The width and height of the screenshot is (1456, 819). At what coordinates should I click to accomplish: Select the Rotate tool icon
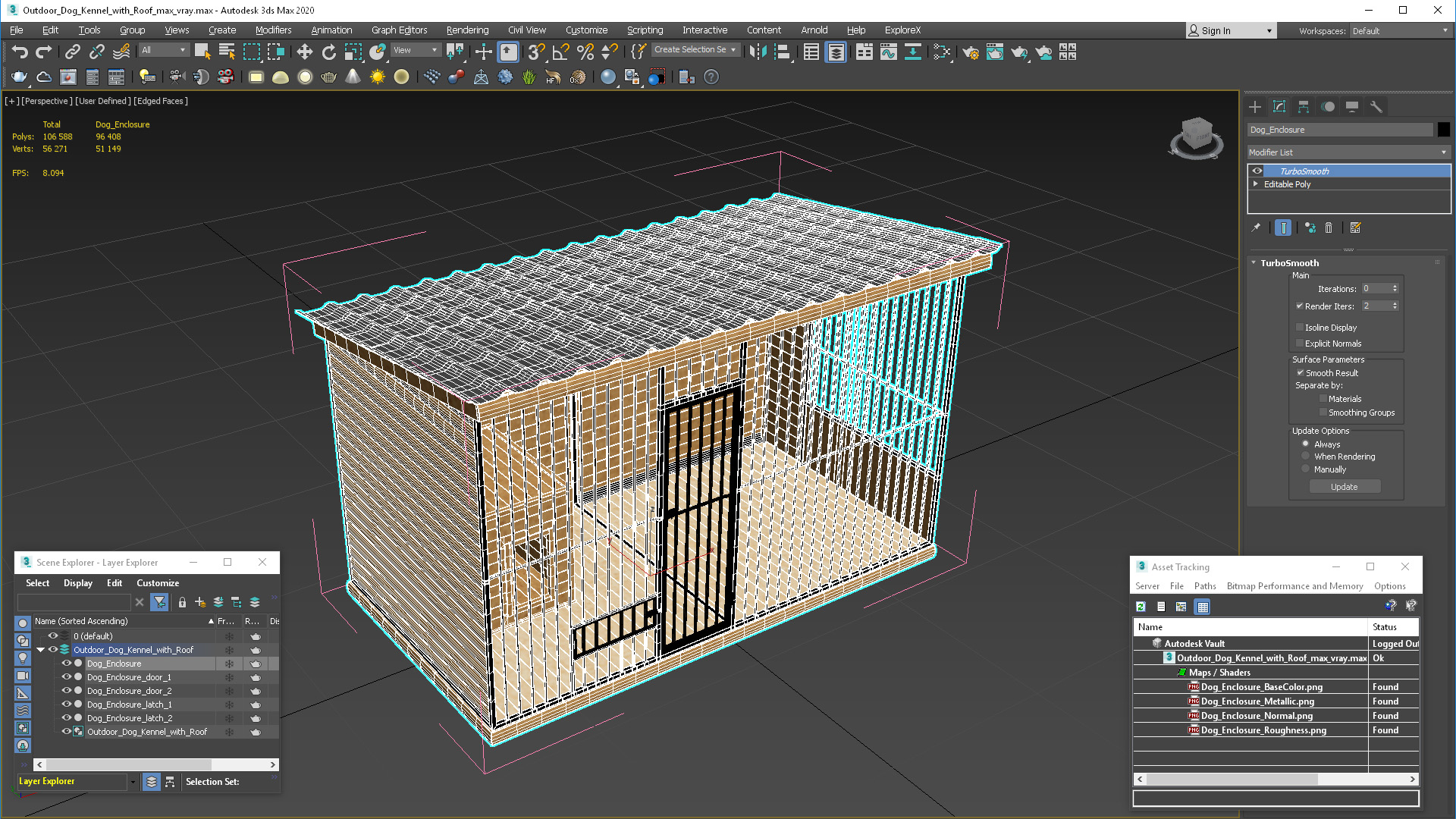click(328, 52)
